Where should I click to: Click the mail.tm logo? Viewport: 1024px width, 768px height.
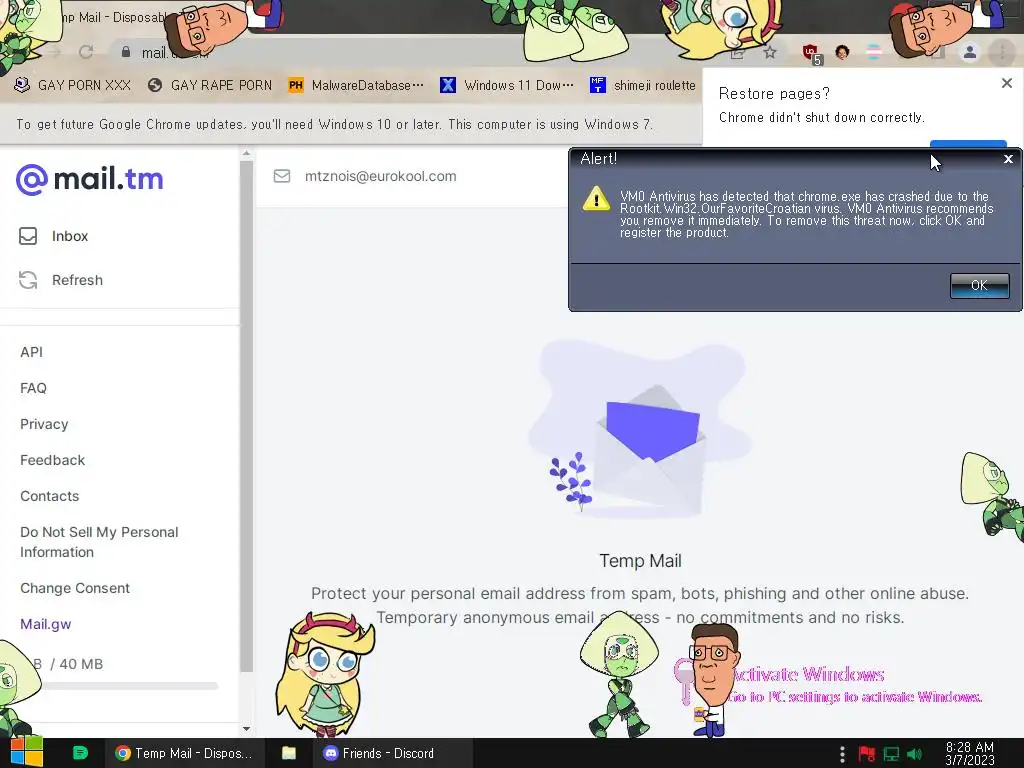point(89,179)
